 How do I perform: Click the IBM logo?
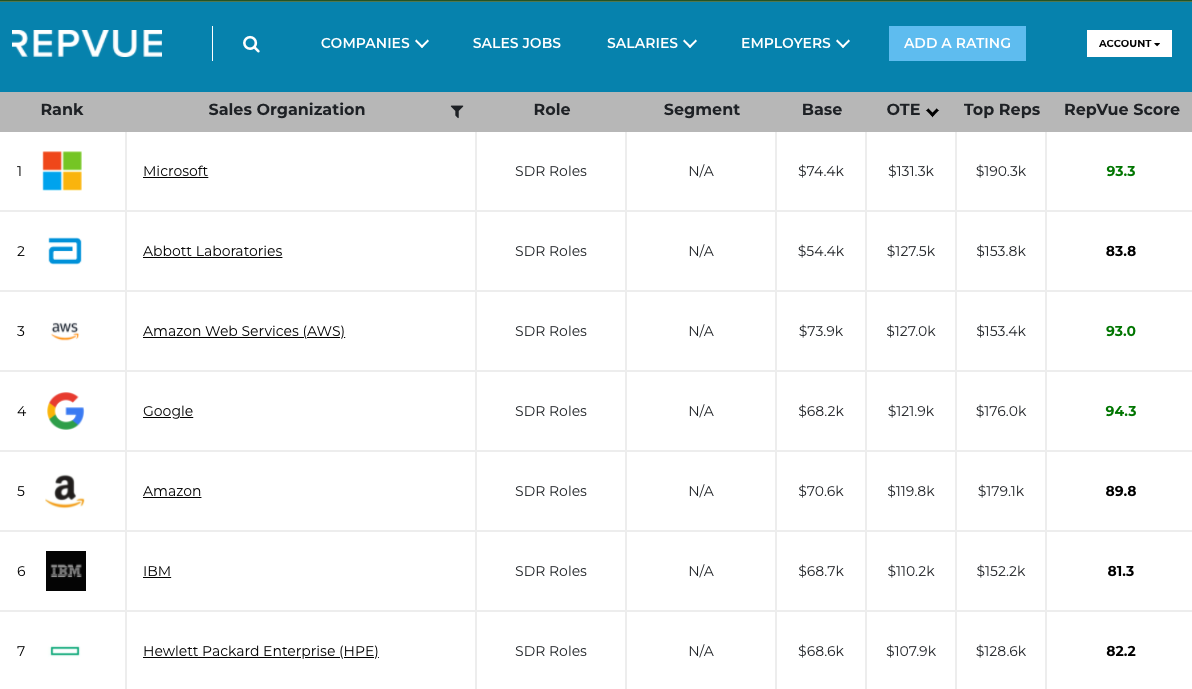coord(65,571)
